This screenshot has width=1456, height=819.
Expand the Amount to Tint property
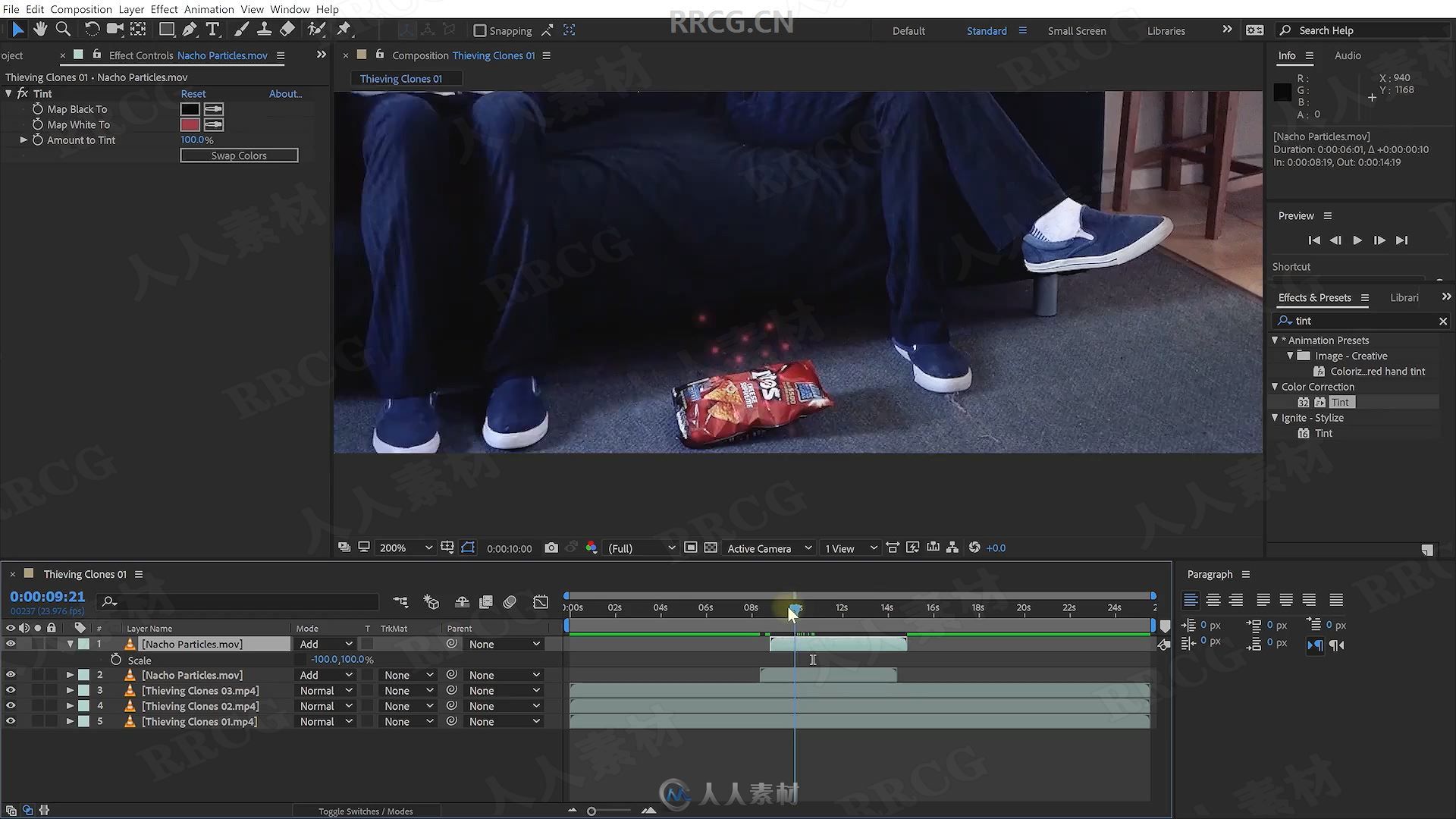pyautogui.click(x=24, y=140)
